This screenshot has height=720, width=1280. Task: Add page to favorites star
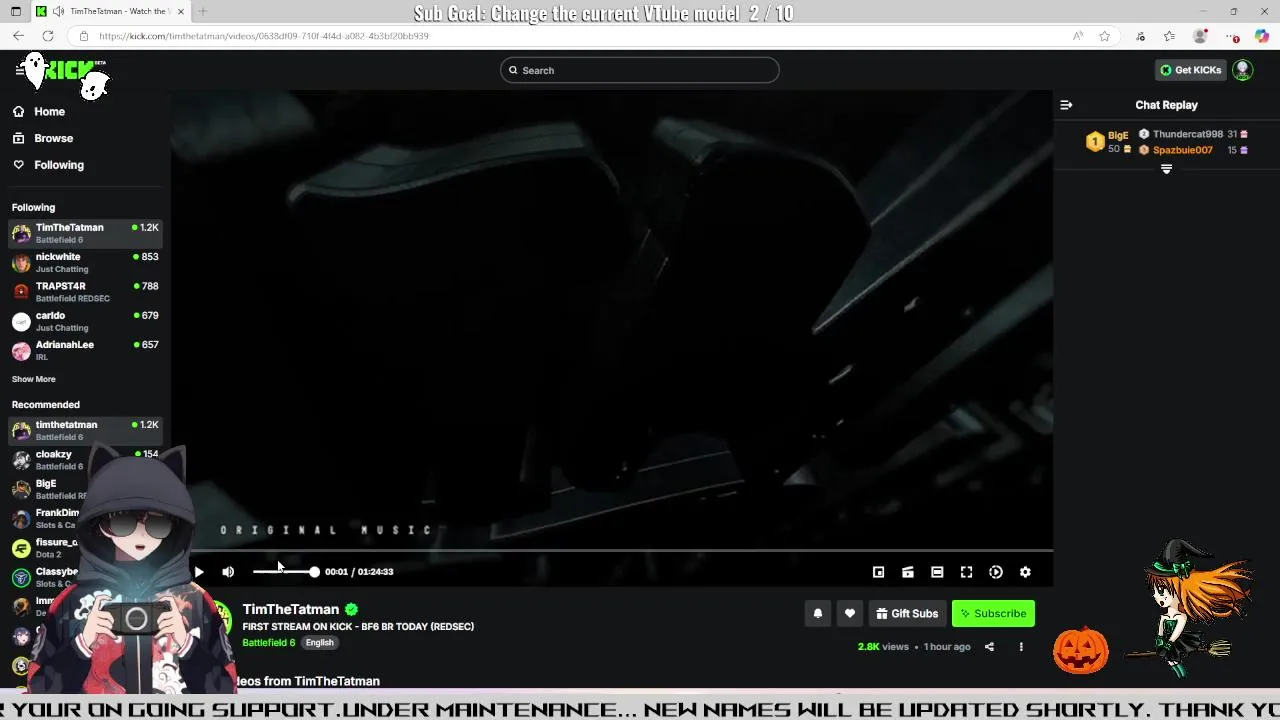(x=1105, y=36)
